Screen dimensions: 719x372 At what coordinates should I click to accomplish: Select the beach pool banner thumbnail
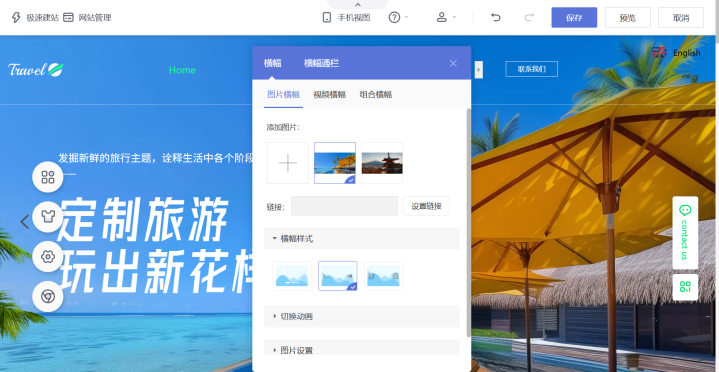coord(335,163)
